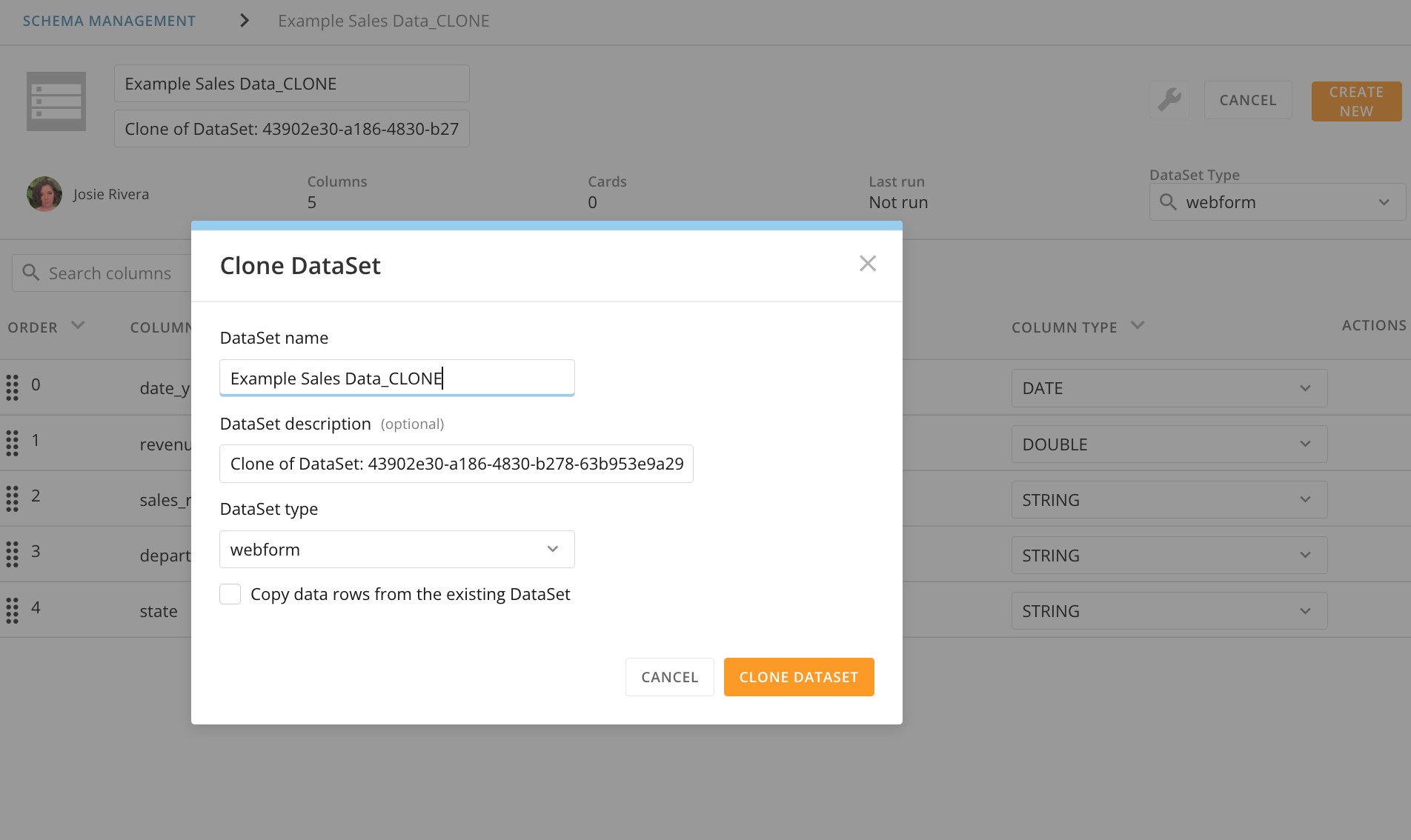
Task: Click the DataSet Type search icon
Action: (1168, 202)
